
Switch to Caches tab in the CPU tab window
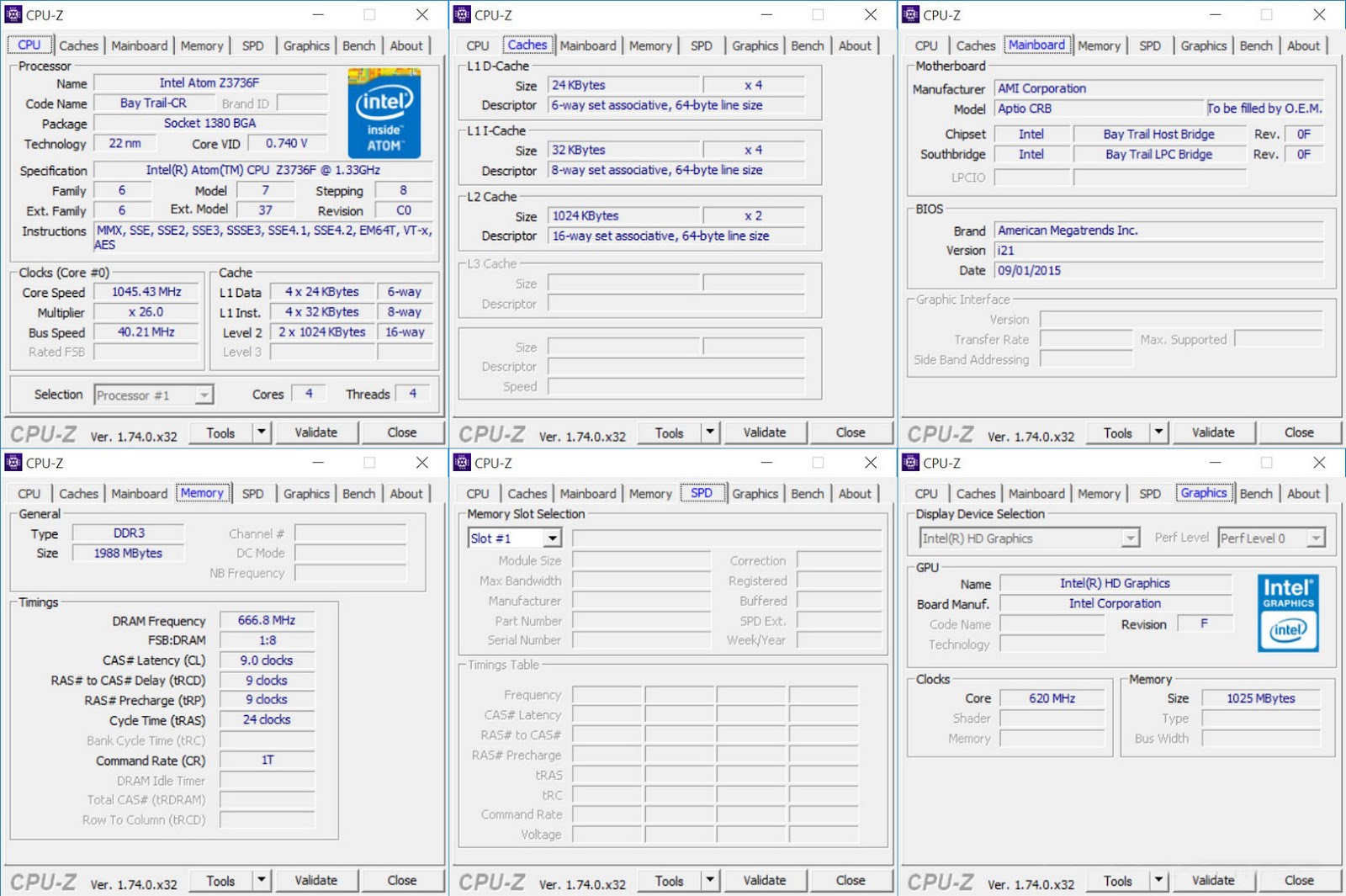click(78, 45)
